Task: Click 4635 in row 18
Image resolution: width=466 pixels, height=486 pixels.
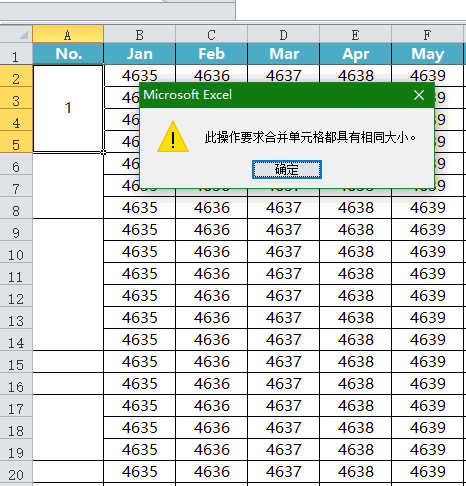Action: [x=140, y=428]
